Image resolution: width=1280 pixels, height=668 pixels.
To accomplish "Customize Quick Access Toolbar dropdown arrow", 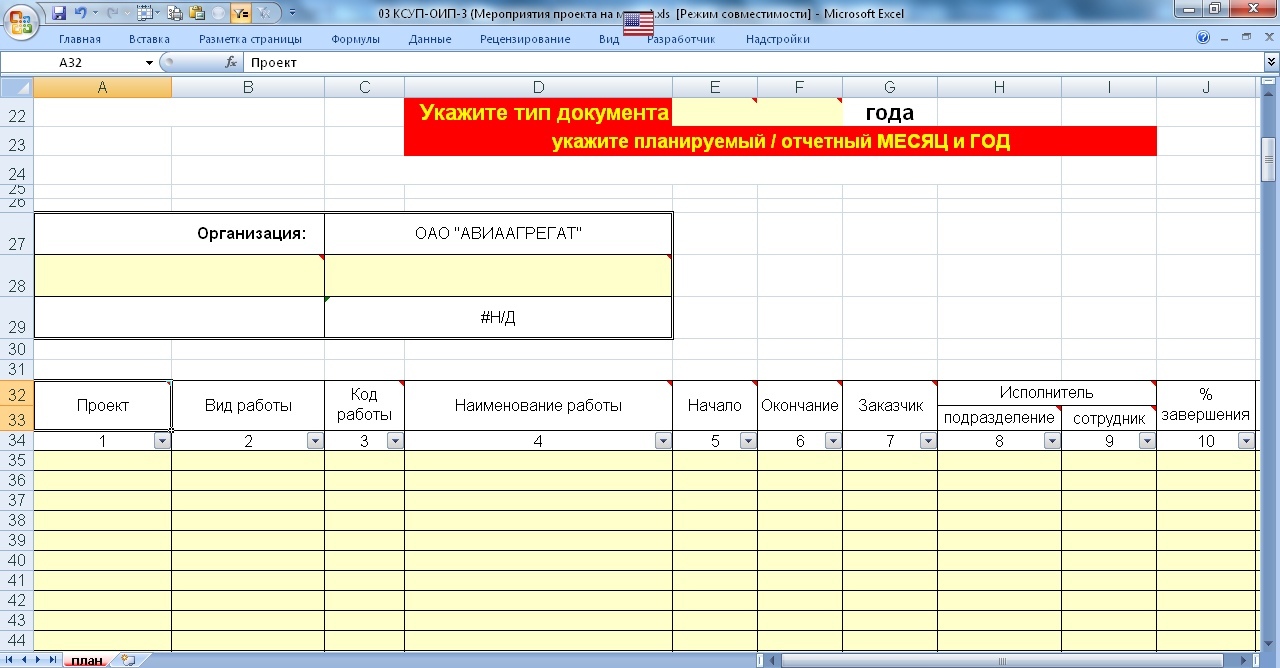I will [292, 13].
